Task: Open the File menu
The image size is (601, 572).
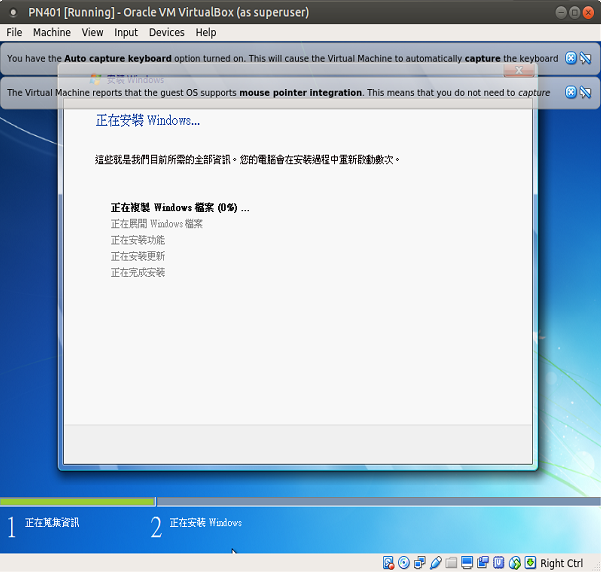Action: pos(14,33)
